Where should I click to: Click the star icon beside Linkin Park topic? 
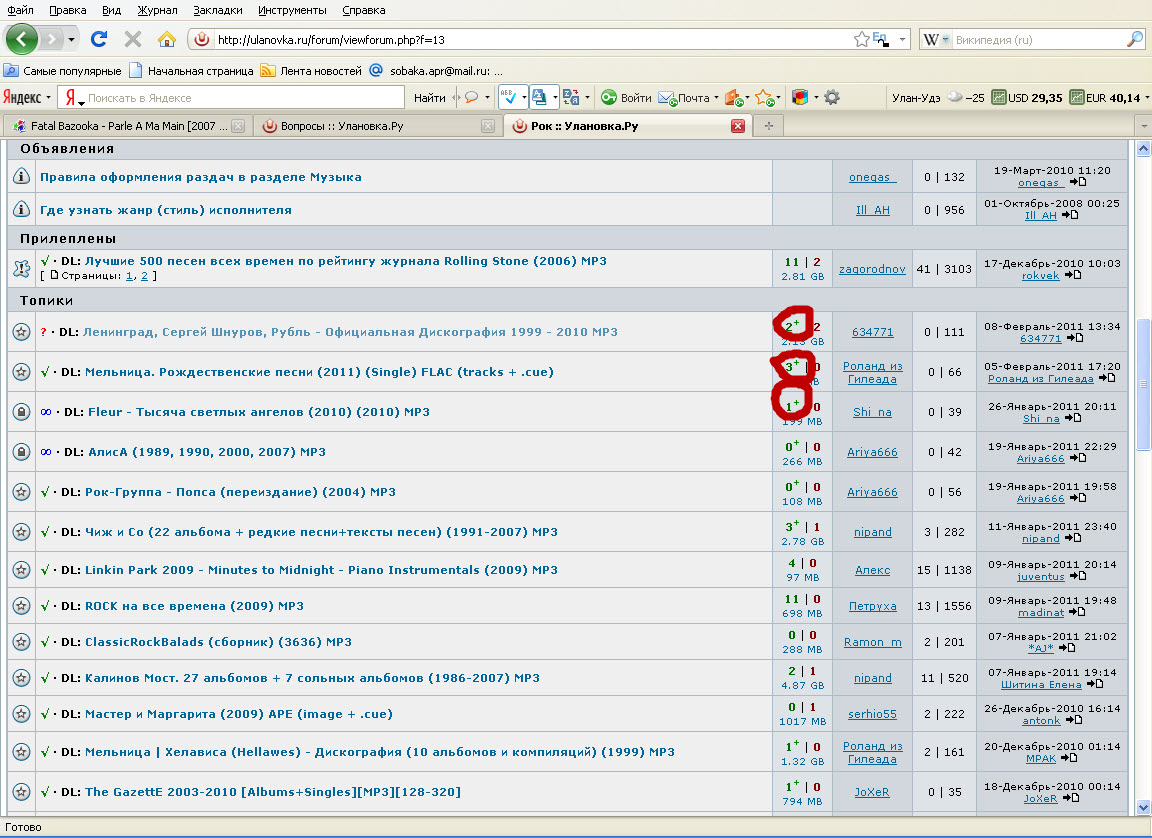(x=20, y=570)
